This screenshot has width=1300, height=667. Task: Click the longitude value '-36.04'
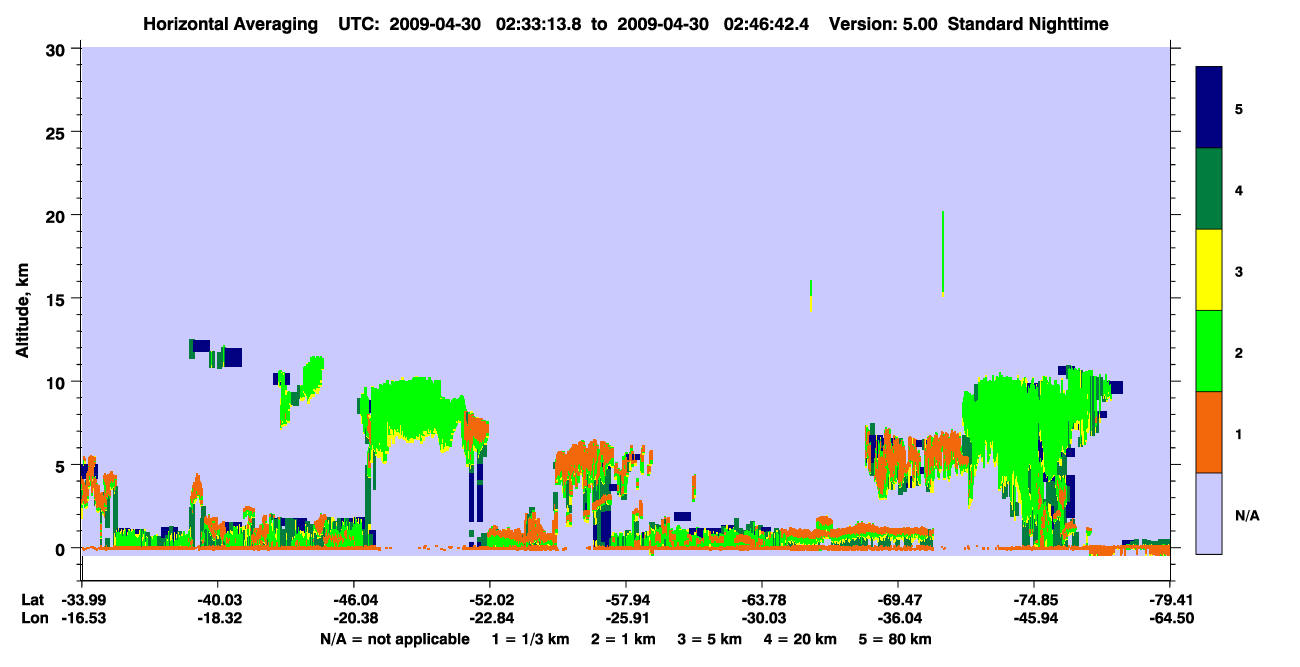(x=898, y=619)
